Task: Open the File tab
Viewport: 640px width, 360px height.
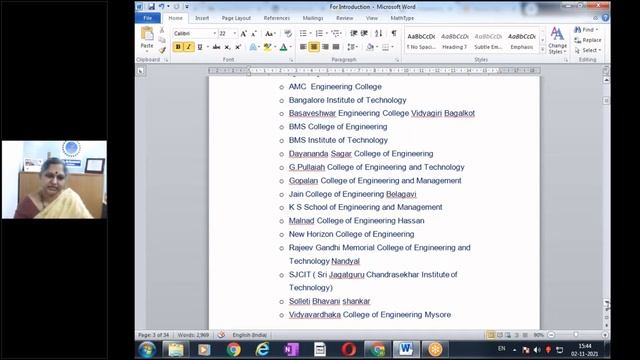Action: (148, 18)
